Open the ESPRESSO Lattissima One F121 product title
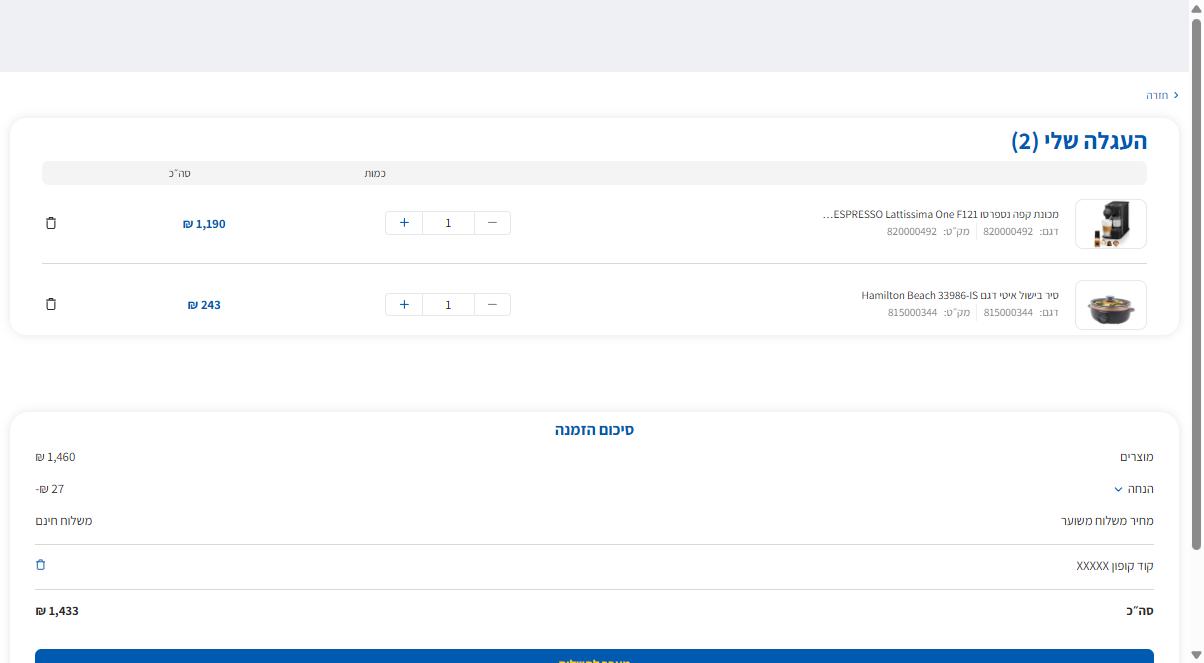The image size is (1204, 663). pos(940,215)
